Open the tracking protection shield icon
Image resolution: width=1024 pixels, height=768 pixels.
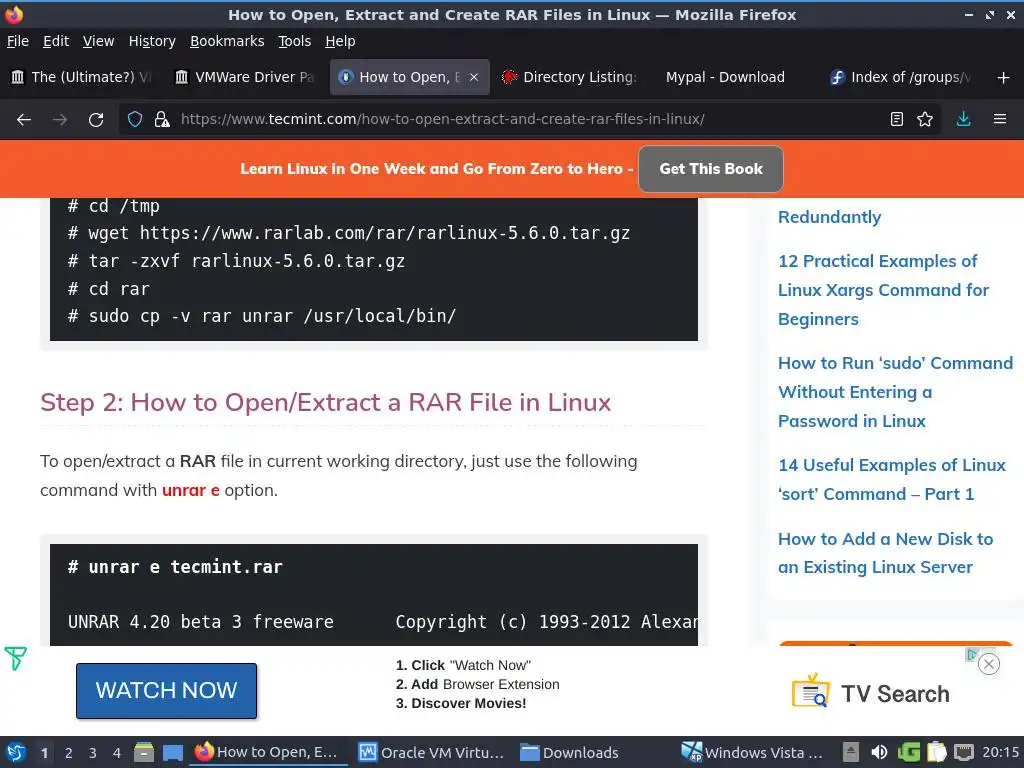pos(135,120)
